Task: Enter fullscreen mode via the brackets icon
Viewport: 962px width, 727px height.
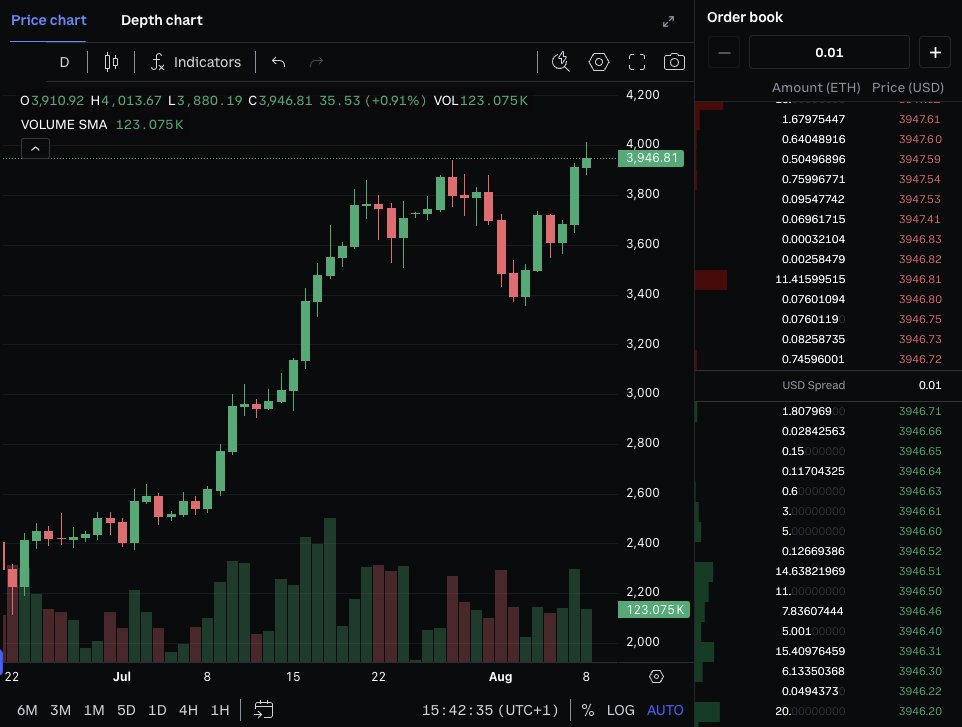Action: click(x=637, y=62)
